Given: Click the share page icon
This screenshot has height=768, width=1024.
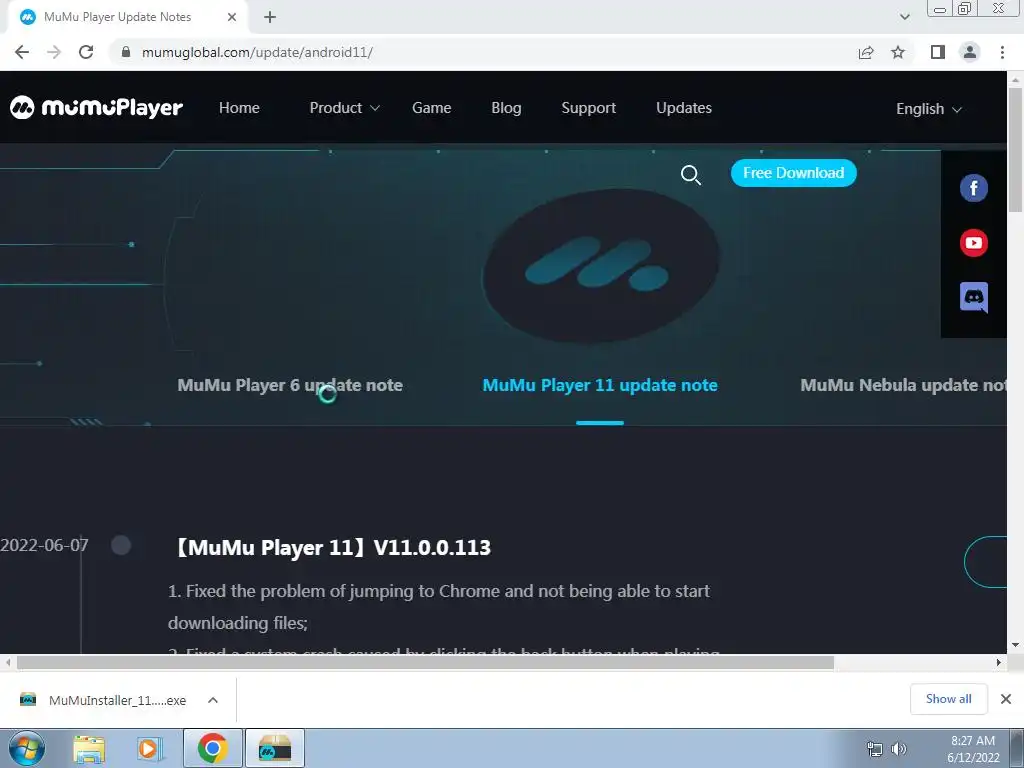Looking at the screenshot, I should pyautogui.click(x=866, y=52).
